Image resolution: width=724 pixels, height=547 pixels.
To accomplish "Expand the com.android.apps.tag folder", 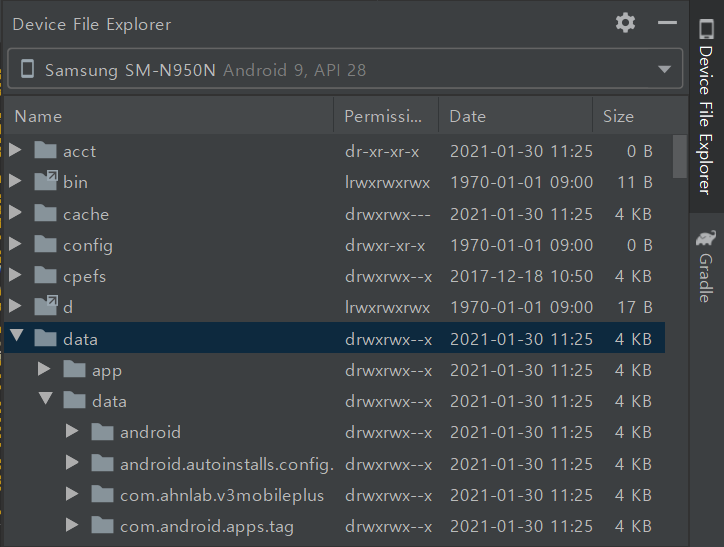I will tap(72, 525).
